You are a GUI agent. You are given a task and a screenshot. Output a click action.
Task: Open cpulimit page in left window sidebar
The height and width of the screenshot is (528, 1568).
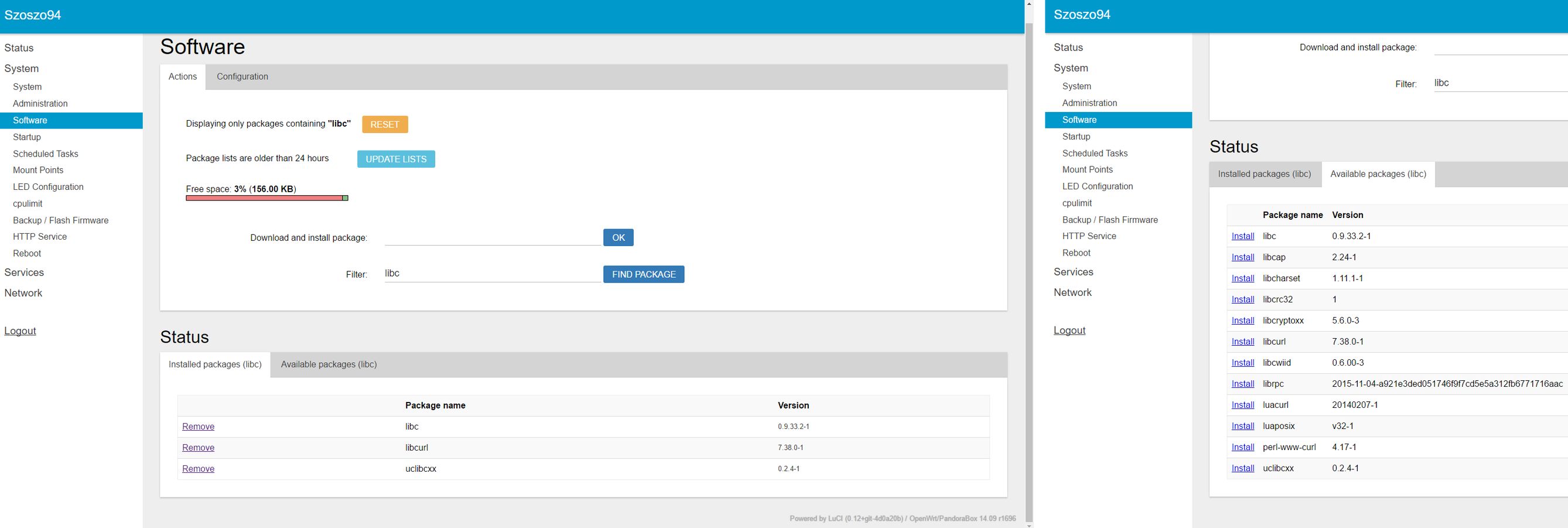pyautogui.click(x=28, y=204)
